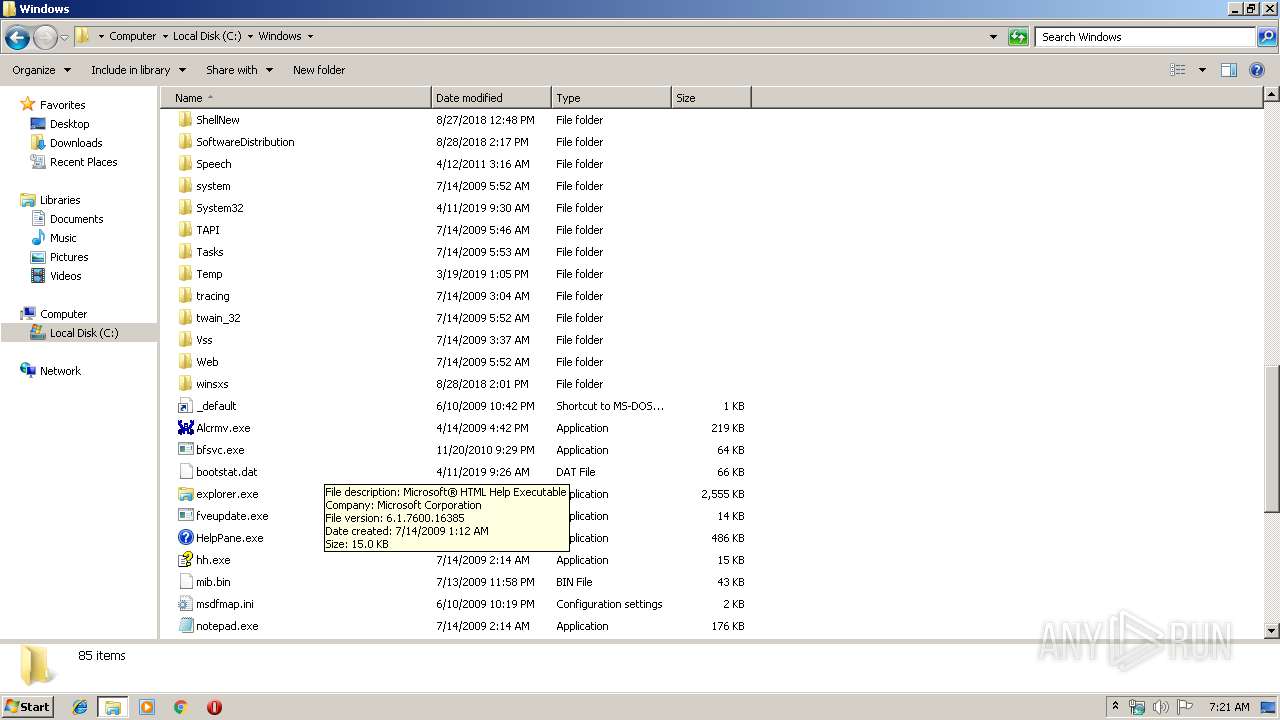Expand address bar history dropdown
Viewport: 1280px width, 720px height.
click(x=993, y=37)
